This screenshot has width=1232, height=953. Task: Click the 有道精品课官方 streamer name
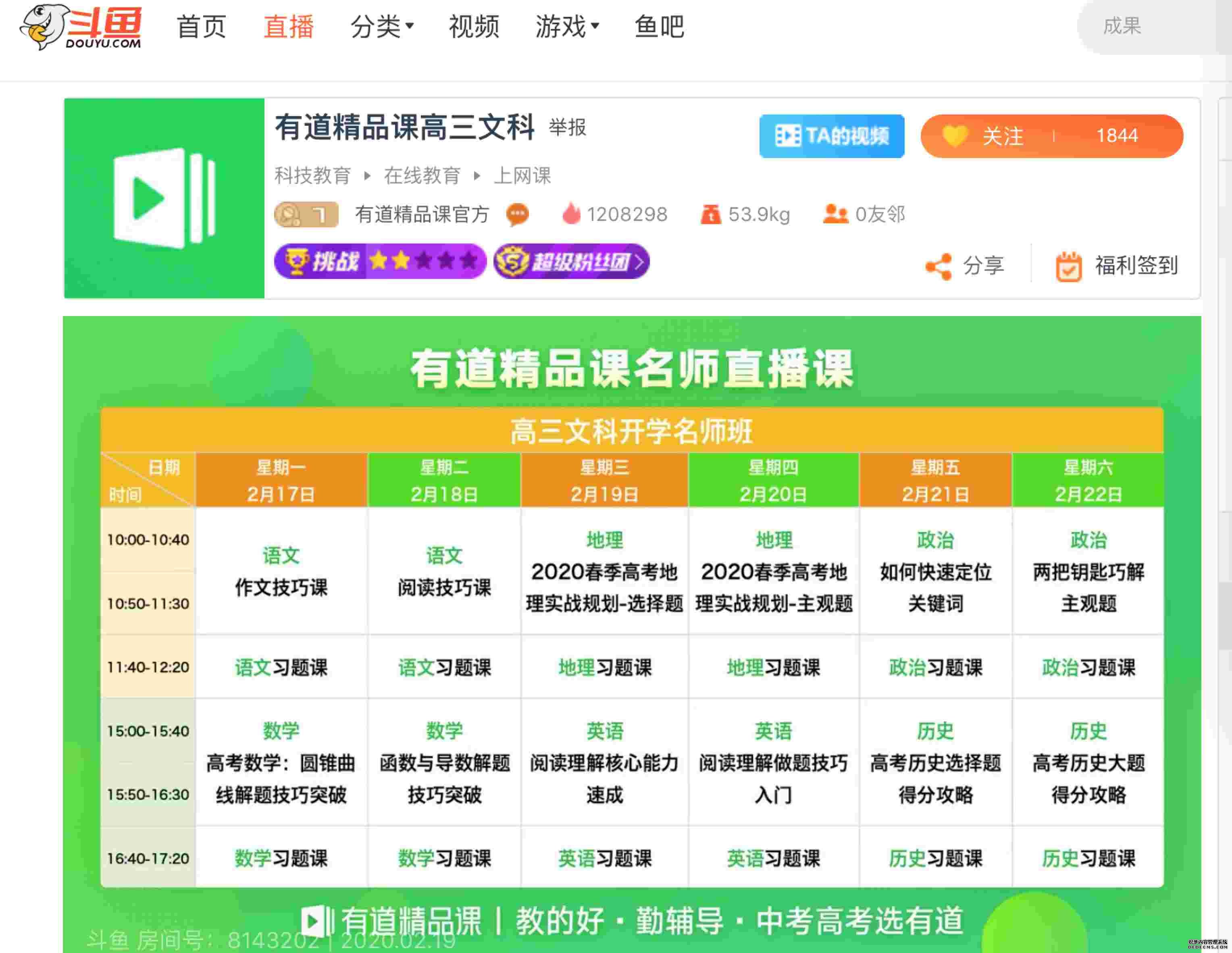[422, 214]
